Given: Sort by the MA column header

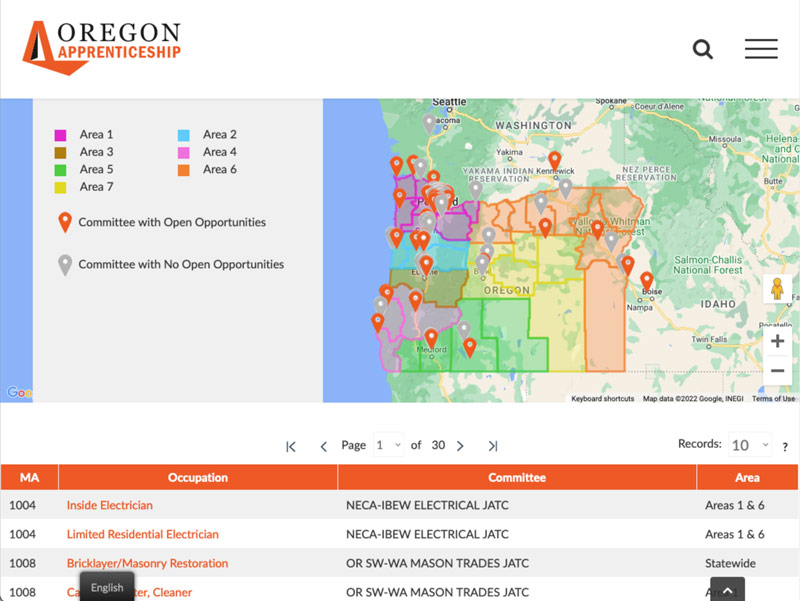Looking at the screenshot, I should pos(30,478).
